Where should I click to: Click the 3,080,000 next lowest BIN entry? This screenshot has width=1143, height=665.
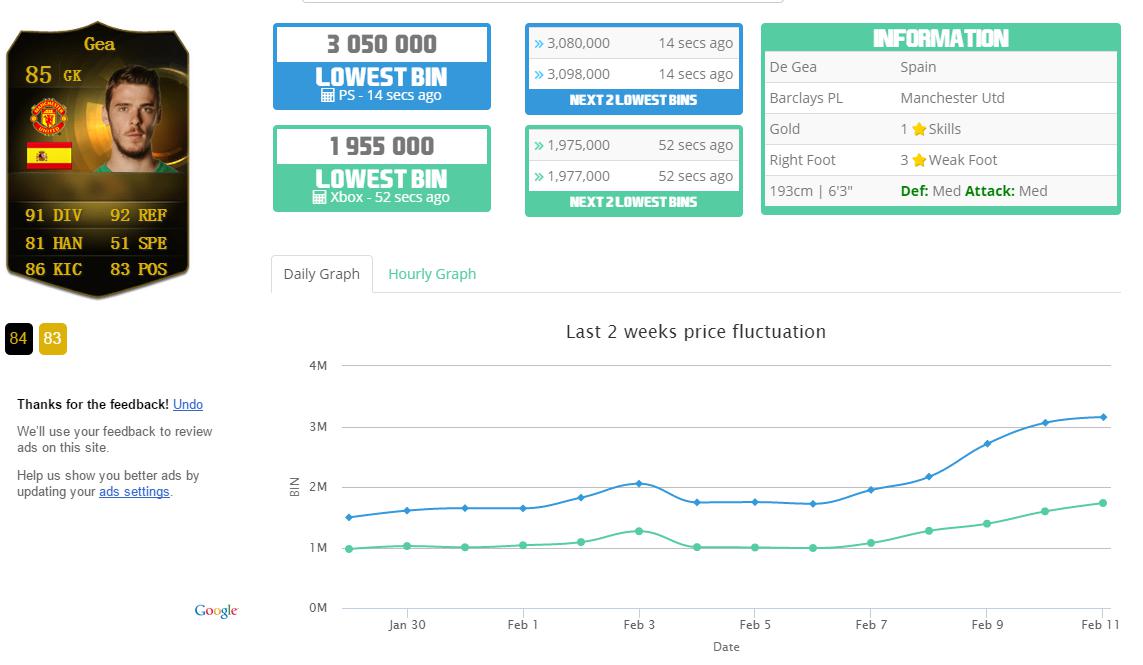(633, 43)
